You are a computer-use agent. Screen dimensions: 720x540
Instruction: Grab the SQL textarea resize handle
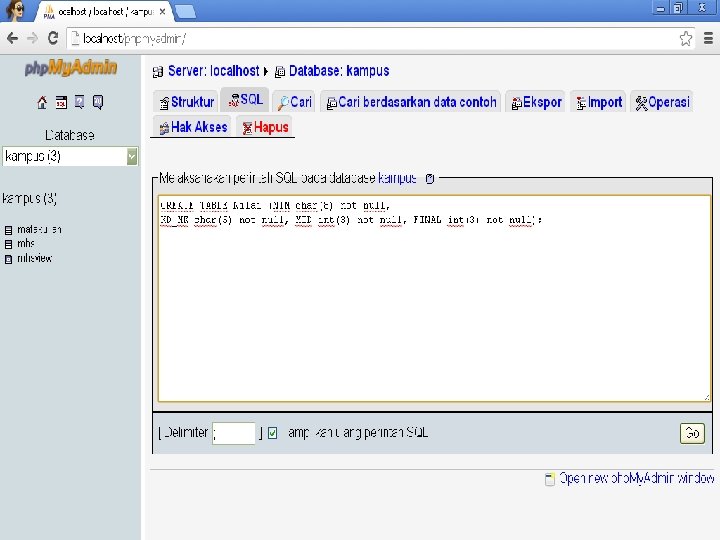pos(706,397)
